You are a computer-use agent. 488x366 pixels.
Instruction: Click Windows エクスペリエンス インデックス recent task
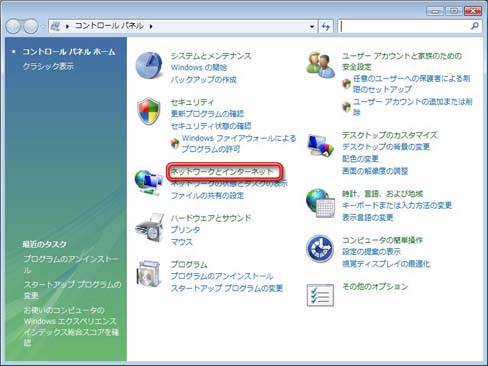coord(71,327)
